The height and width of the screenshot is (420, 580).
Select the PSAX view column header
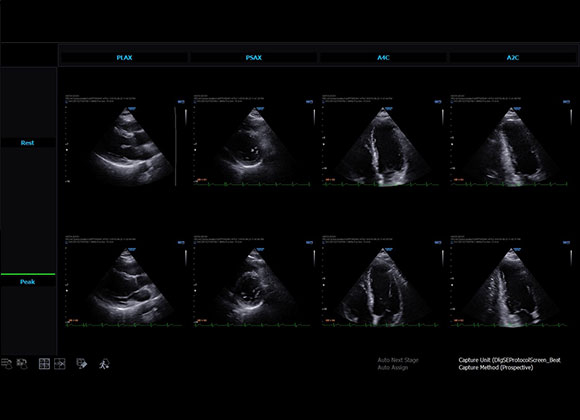pos(254,58)
